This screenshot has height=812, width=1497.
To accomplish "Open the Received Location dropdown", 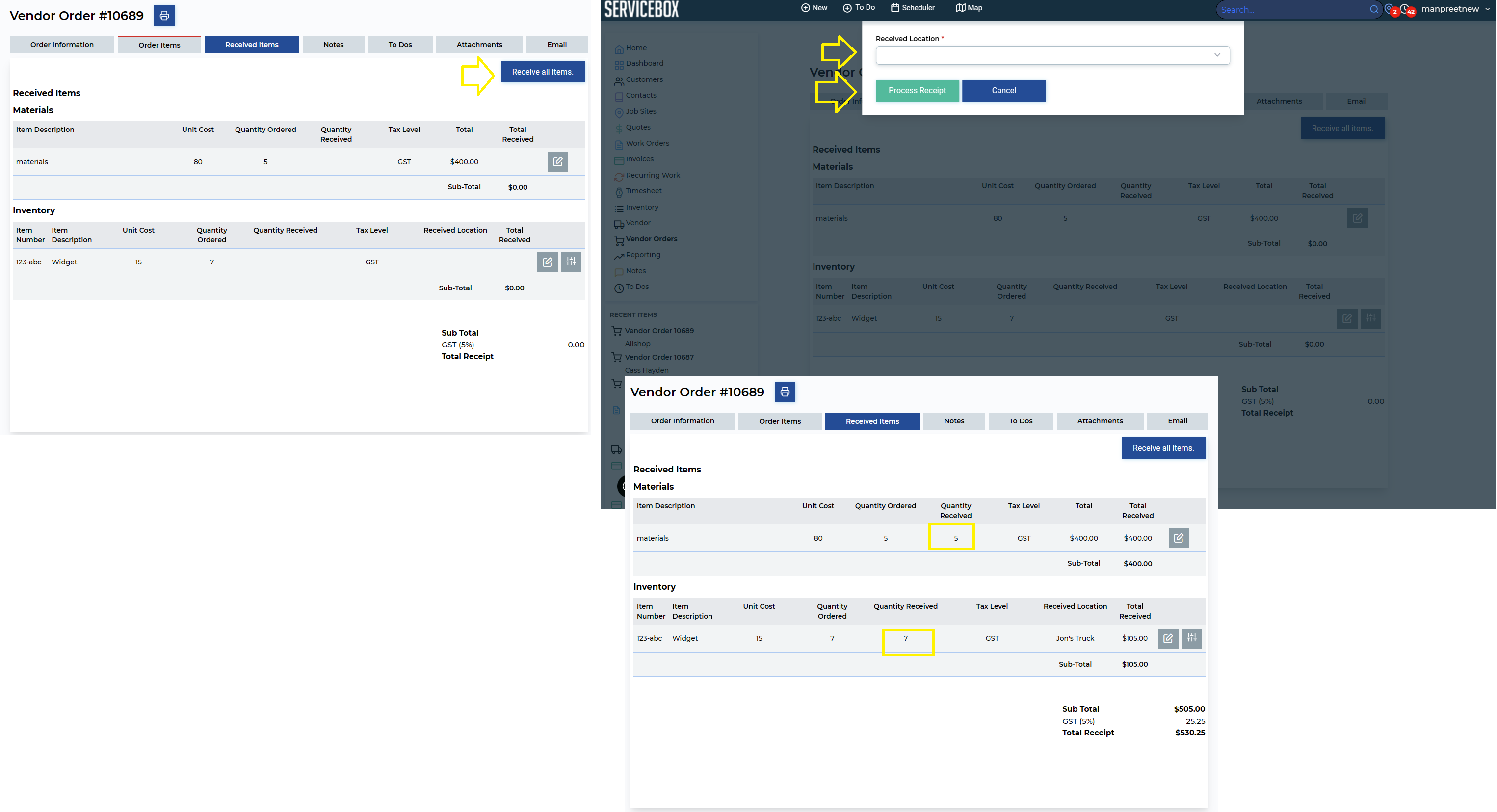I will tap(1052, 55).
